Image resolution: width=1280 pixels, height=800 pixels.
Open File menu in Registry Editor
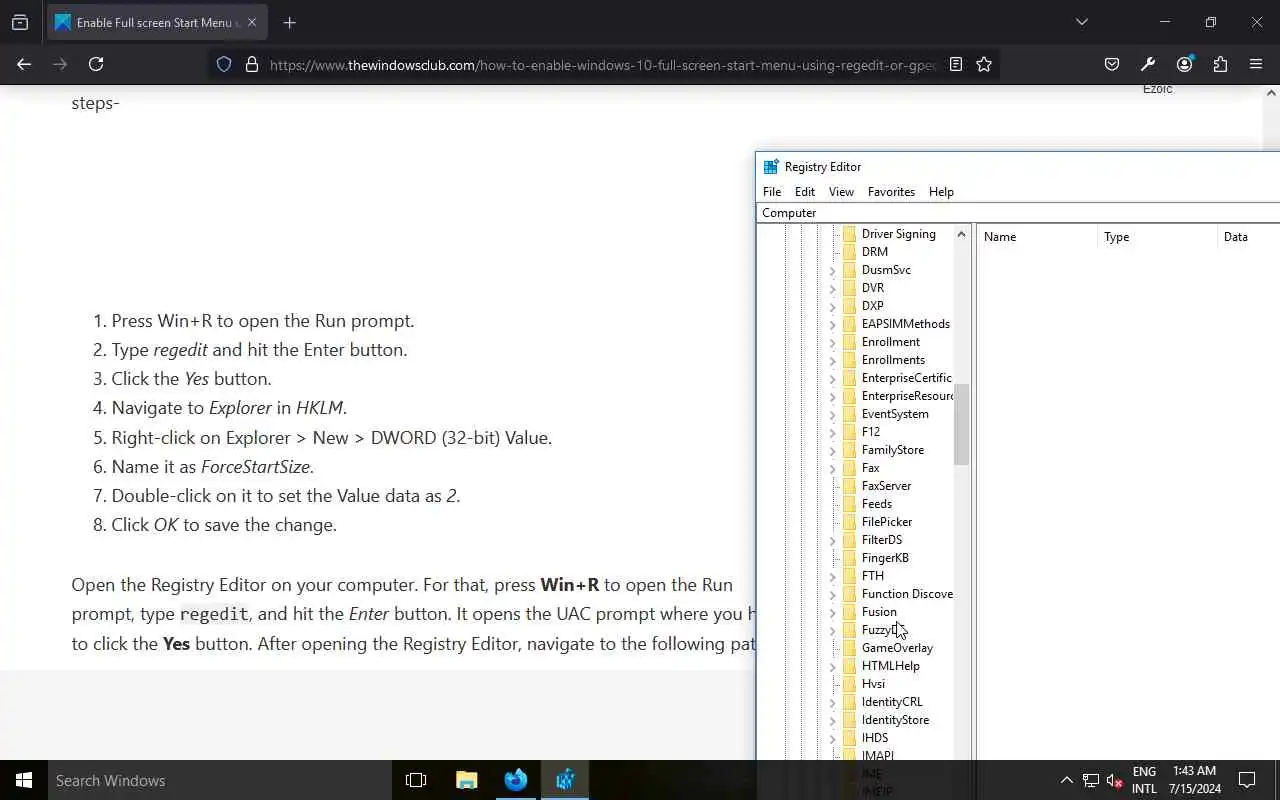click(772, 192)
